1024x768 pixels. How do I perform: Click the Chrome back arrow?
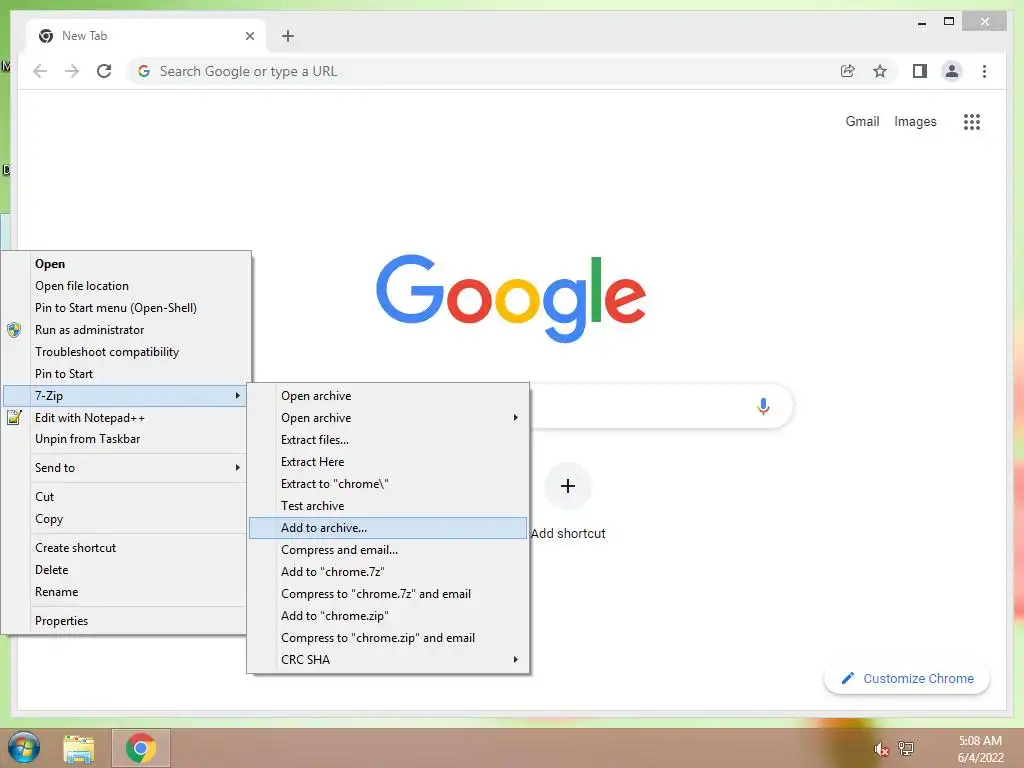tap(40, 71)
